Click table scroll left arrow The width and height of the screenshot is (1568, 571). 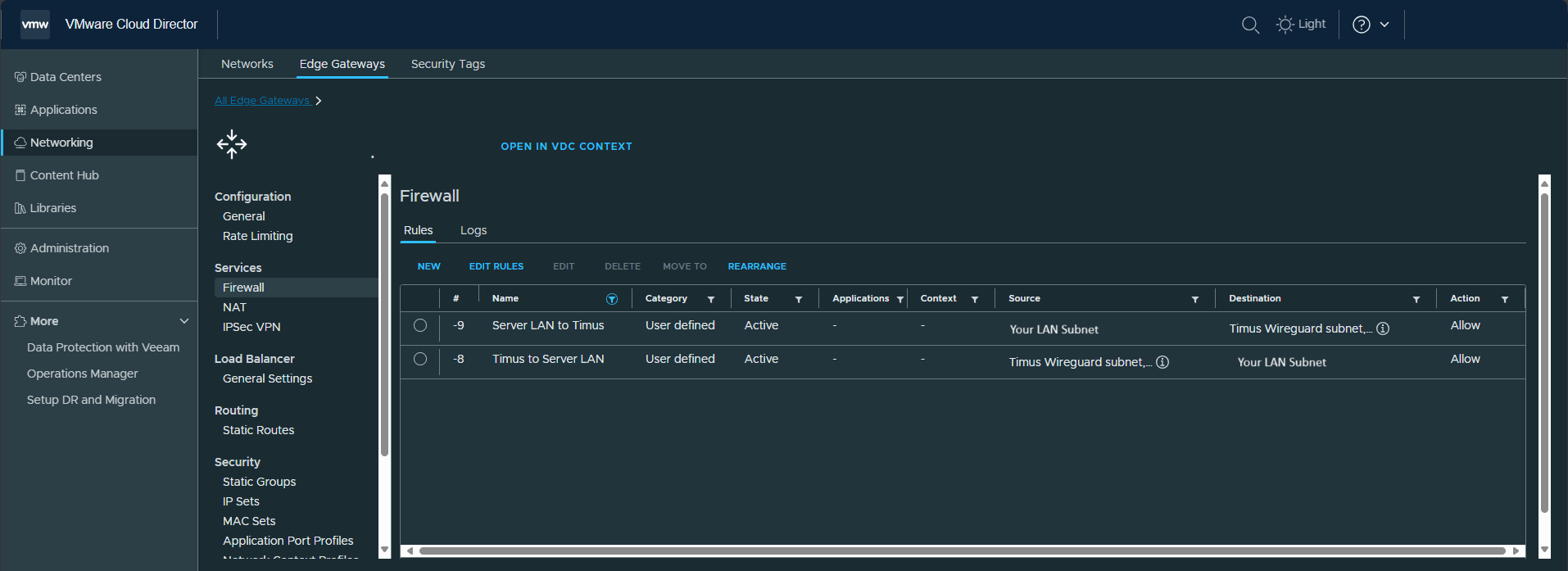point(409,551)
